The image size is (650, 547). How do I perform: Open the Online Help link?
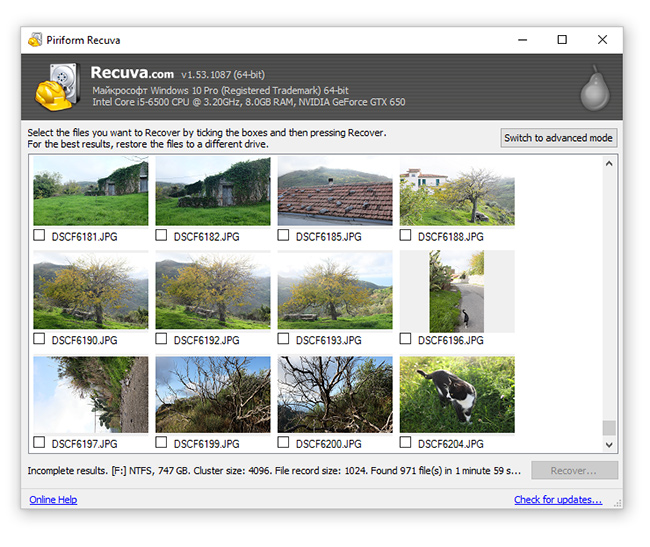(53, 500)
